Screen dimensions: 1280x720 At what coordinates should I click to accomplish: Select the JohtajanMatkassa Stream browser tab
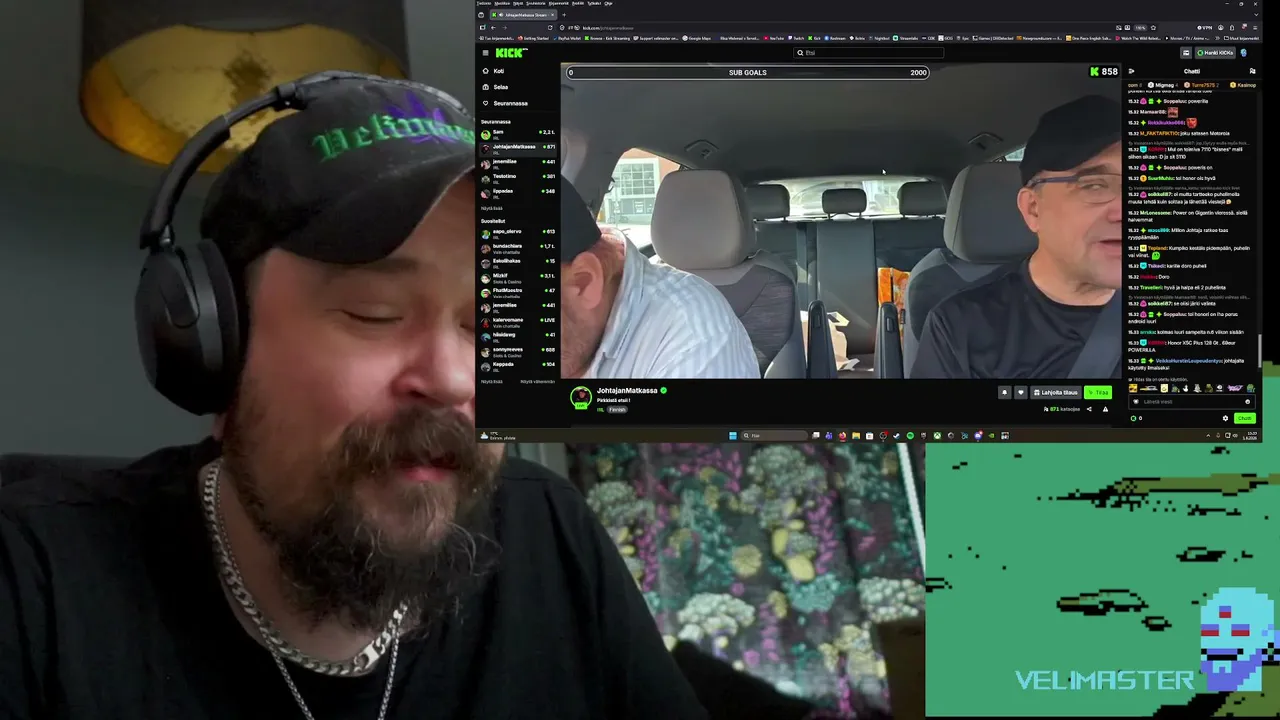(521, 15)
